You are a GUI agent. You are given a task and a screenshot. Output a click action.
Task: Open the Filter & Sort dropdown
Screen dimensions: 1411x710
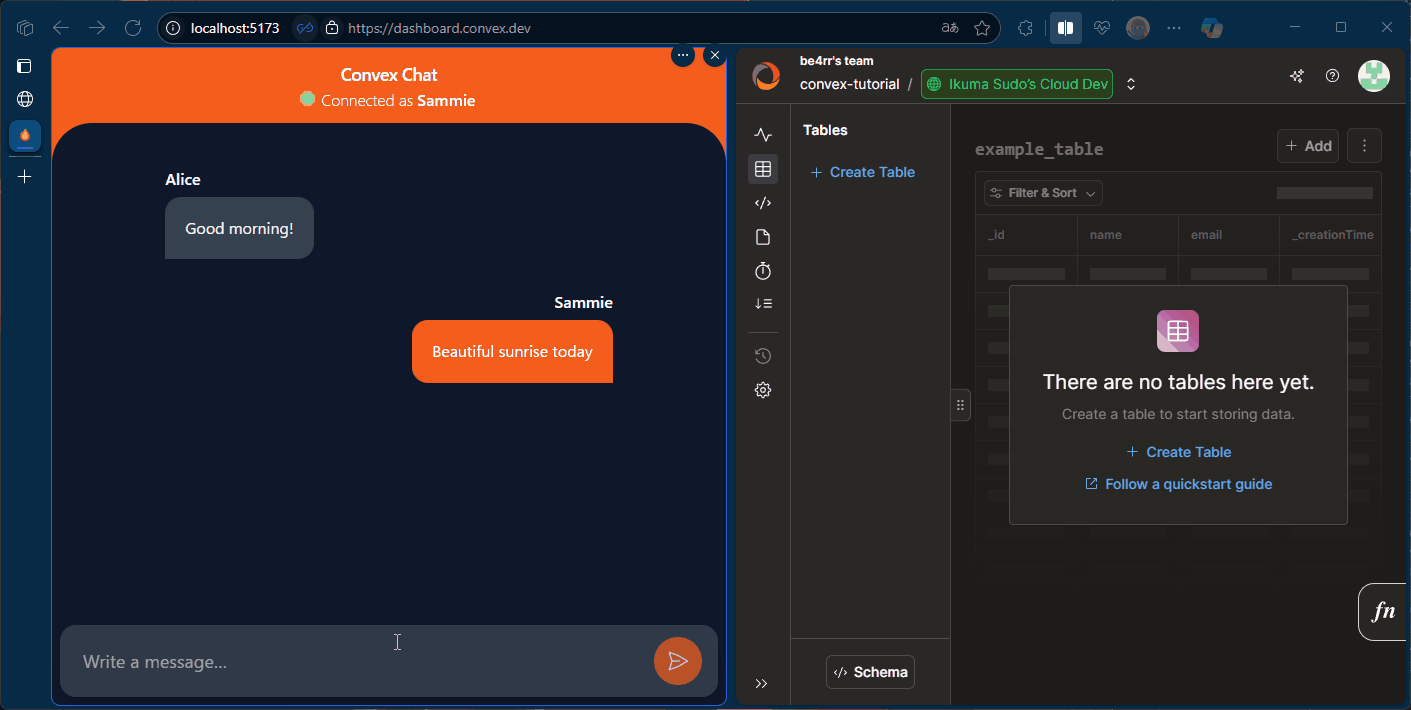click(1043, 193)
